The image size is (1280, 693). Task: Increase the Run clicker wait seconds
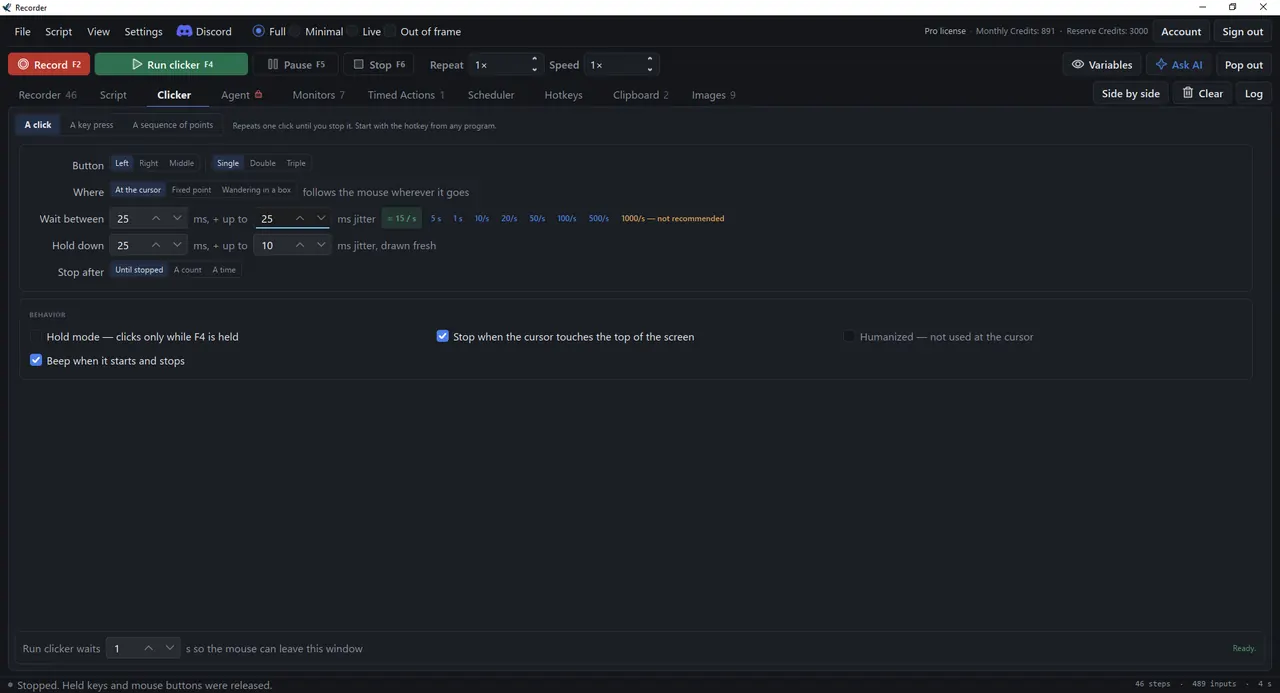[x=148, y=648]
